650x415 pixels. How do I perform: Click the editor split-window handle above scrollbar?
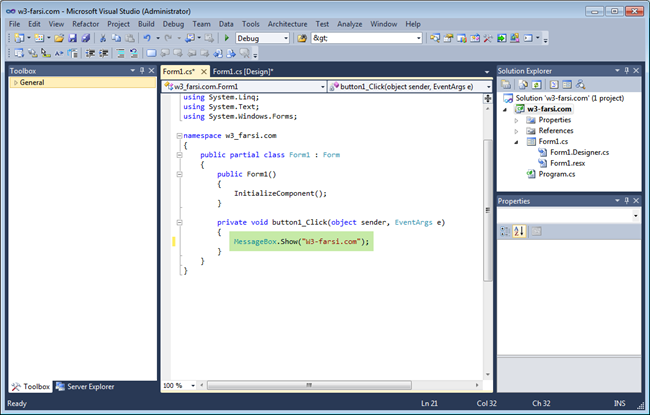pyautogui.click(x=488, y=98)
